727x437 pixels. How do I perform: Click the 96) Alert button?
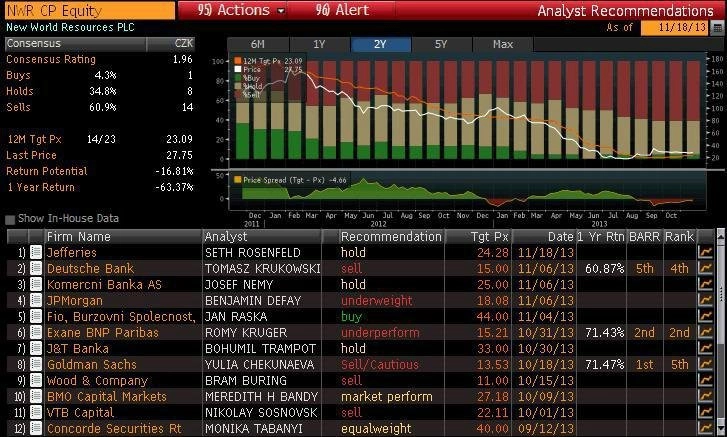(x=342, y=10)
